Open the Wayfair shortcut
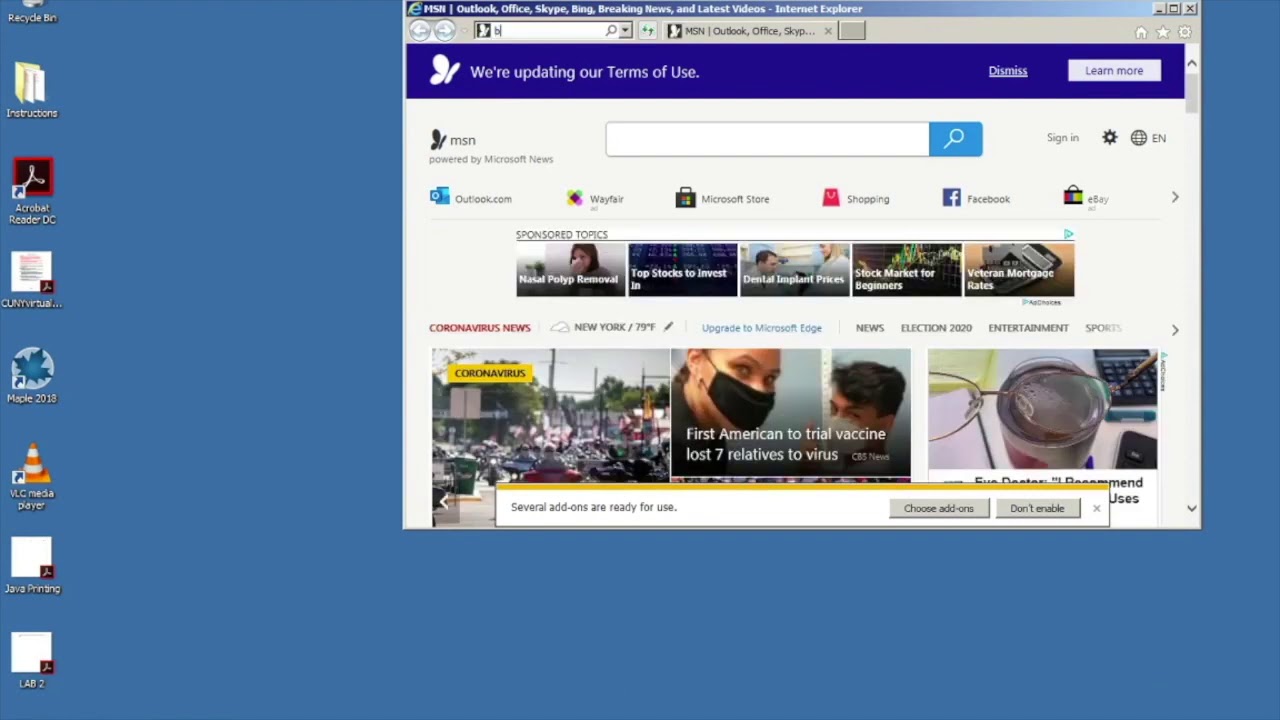Image resolution: width=1280 pixels, height=720 pixels. (595, 198)
